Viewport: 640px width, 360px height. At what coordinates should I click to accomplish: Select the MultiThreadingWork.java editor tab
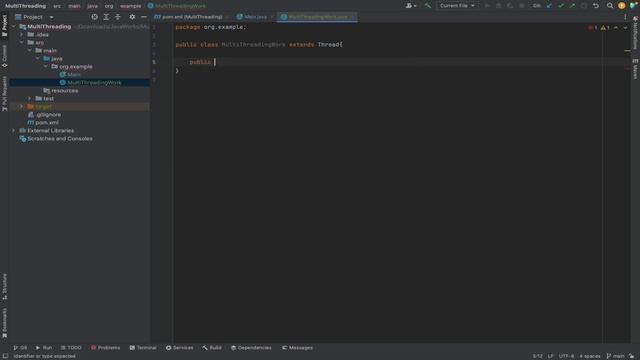coord(317,17)
